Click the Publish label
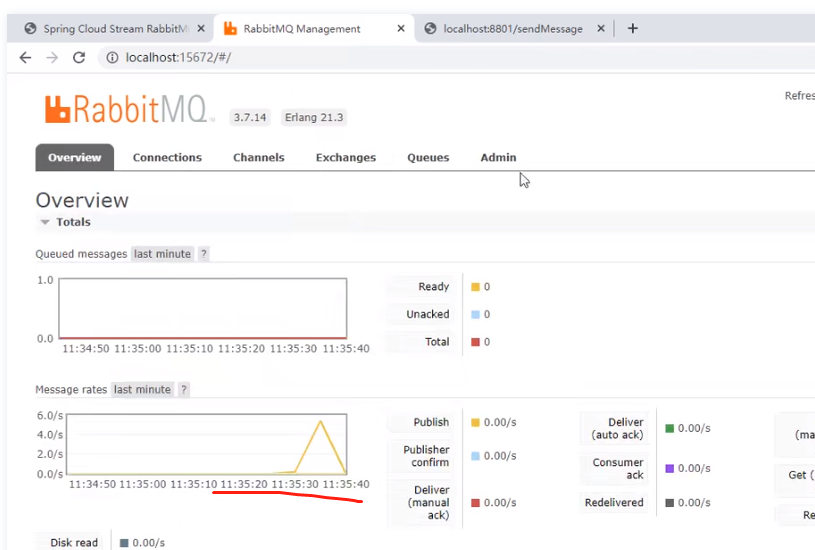Image resolution: width=815 pixels, height=550 pixels. (x=431, y=423)
